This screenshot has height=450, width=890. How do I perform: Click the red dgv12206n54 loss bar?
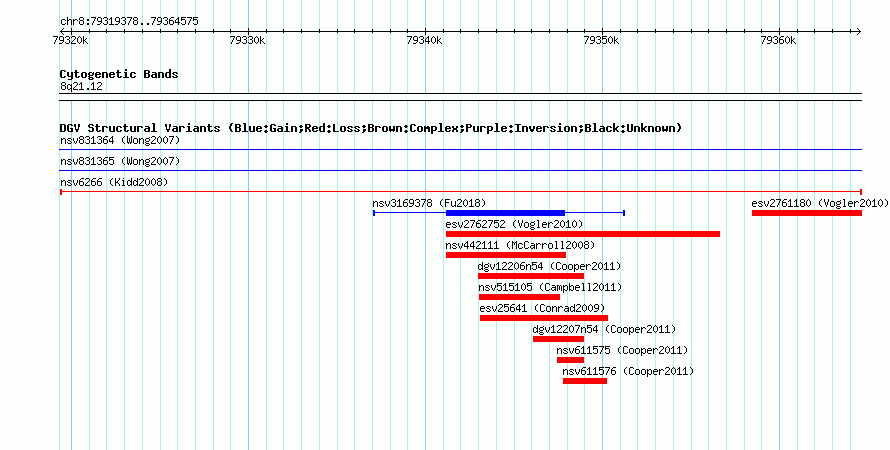pyautogui.click(x=531, y=276)
